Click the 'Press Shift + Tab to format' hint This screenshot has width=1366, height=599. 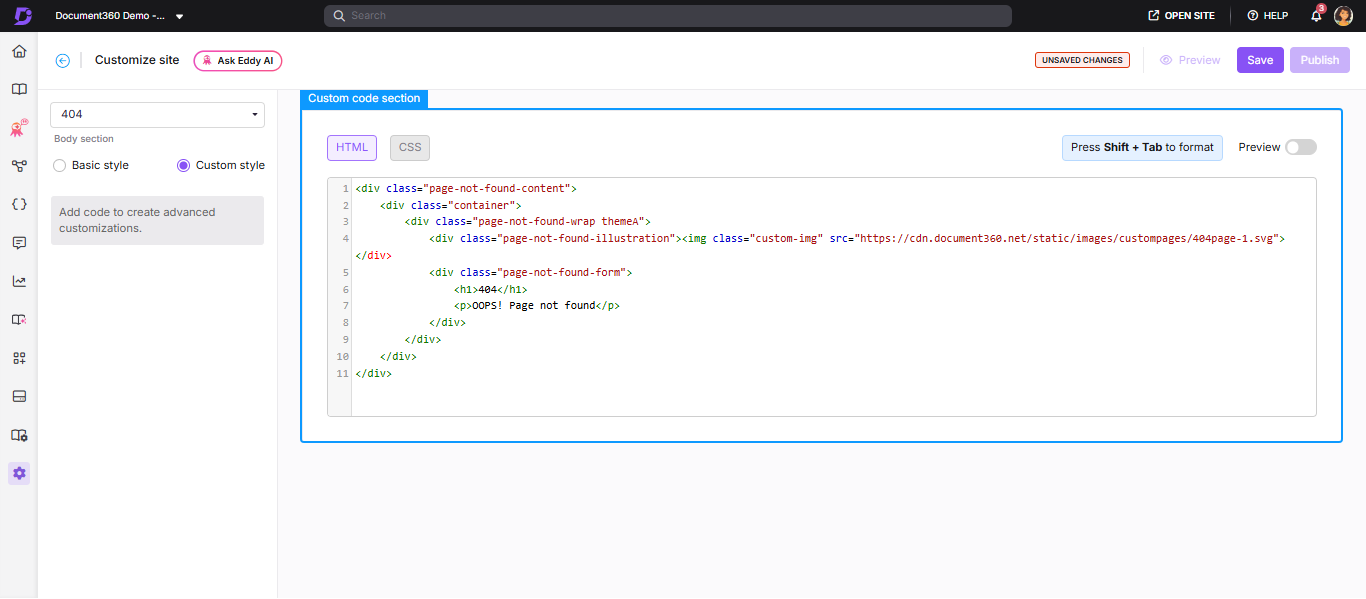(x=1142, y=148)
